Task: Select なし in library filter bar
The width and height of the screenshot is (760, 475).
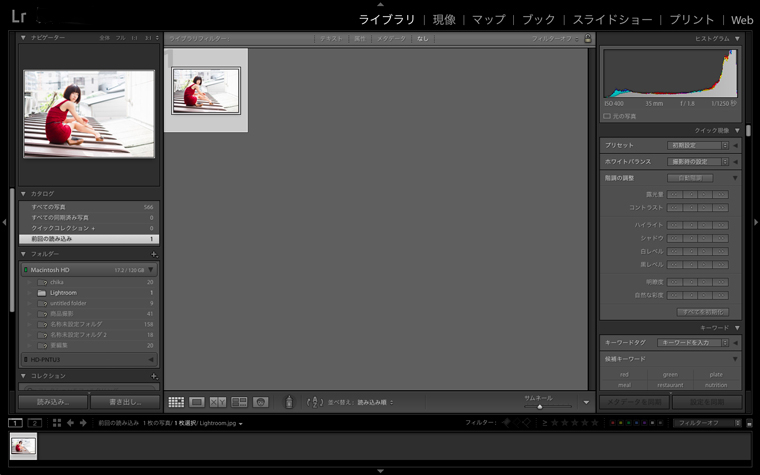Action: tap(423, 38)
